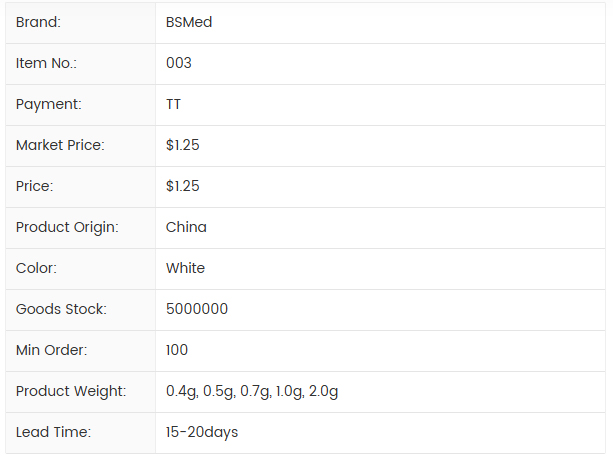Click the Min Order label
613x458 pixels.
coord(52,350)
